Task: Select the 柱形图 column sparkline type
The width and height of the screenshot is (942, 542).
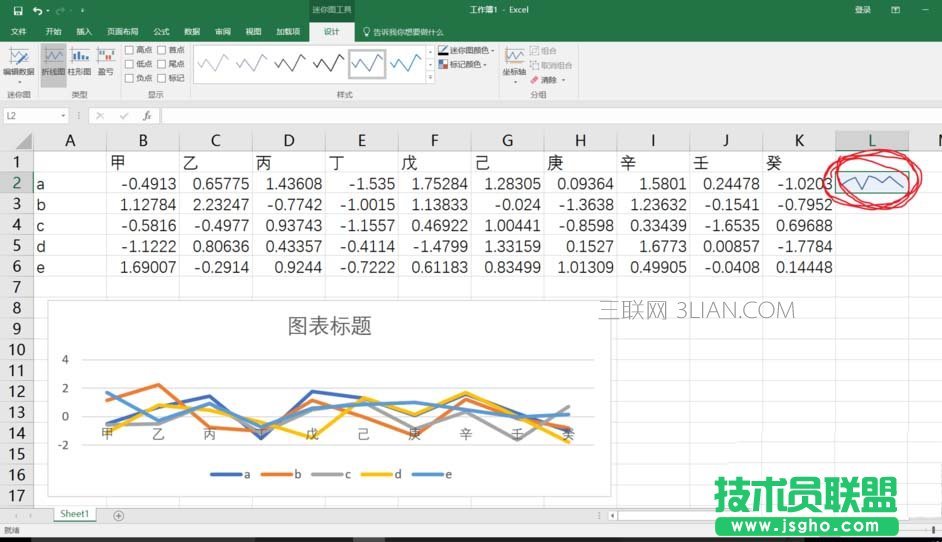Action: (79, 60)
